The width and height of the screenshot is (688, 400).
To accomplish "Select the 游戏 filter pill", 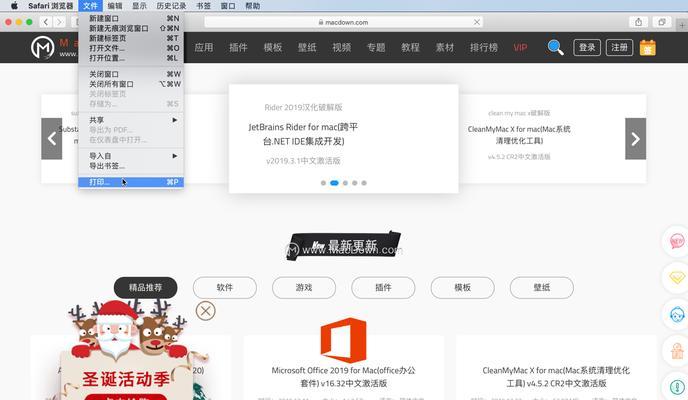I will (304, 288).
